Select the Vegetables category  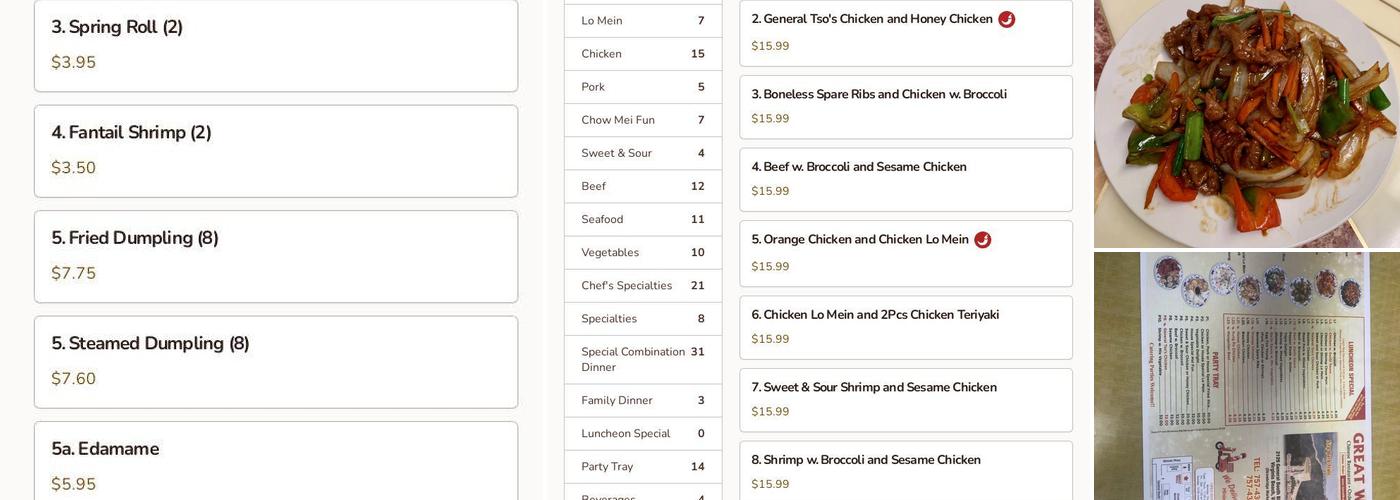(x=642, y=253)
